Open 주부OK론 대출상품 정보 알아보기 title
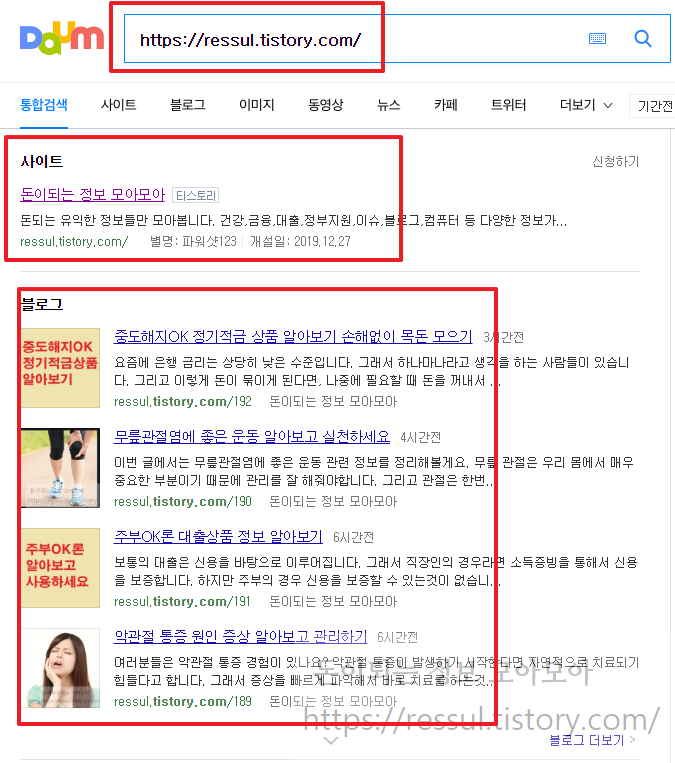This screenshot has width=675, height=763. 218,536
